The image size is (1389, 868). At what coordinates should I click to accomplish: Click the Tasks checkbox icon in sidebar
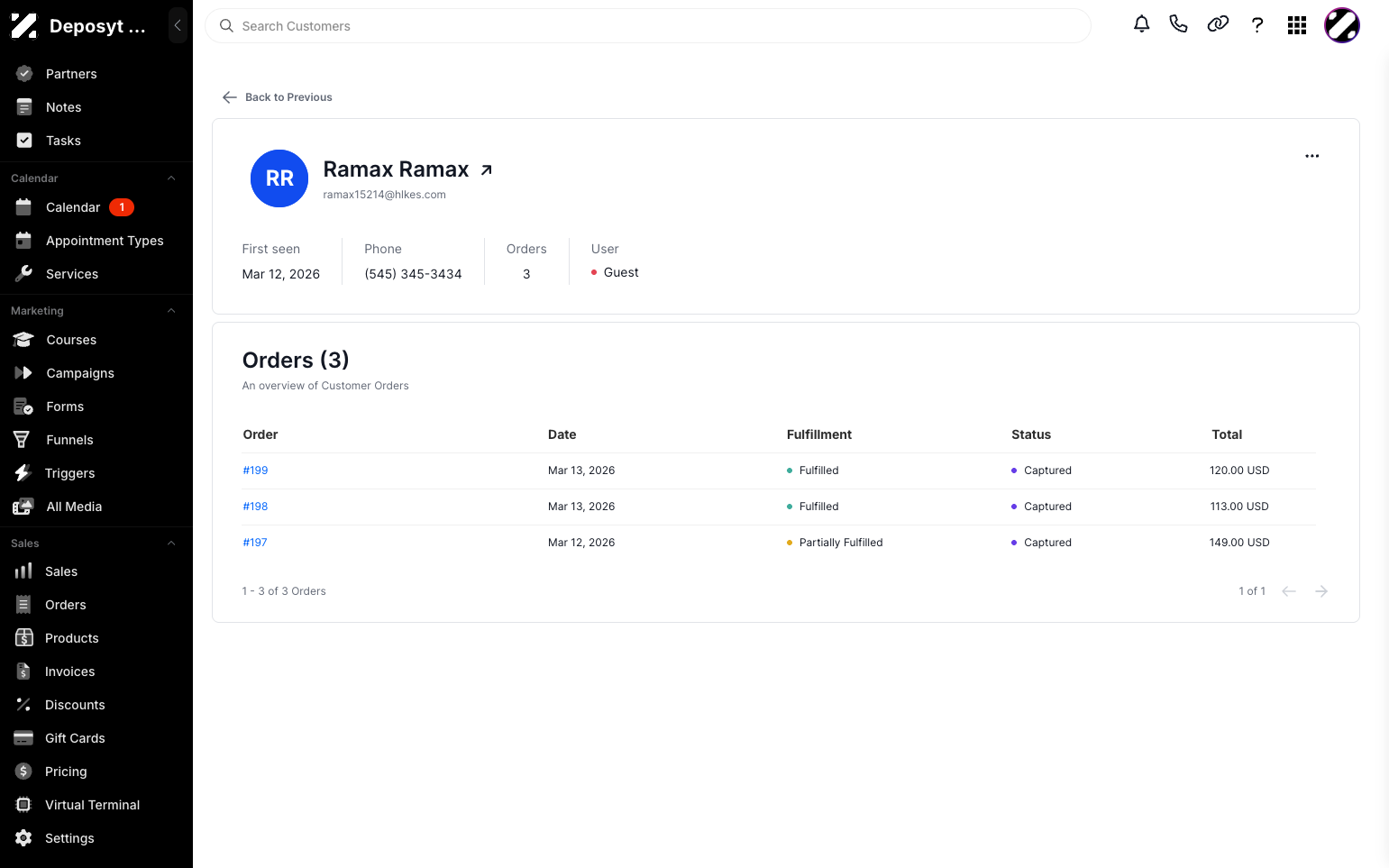[x=24, y=141]
